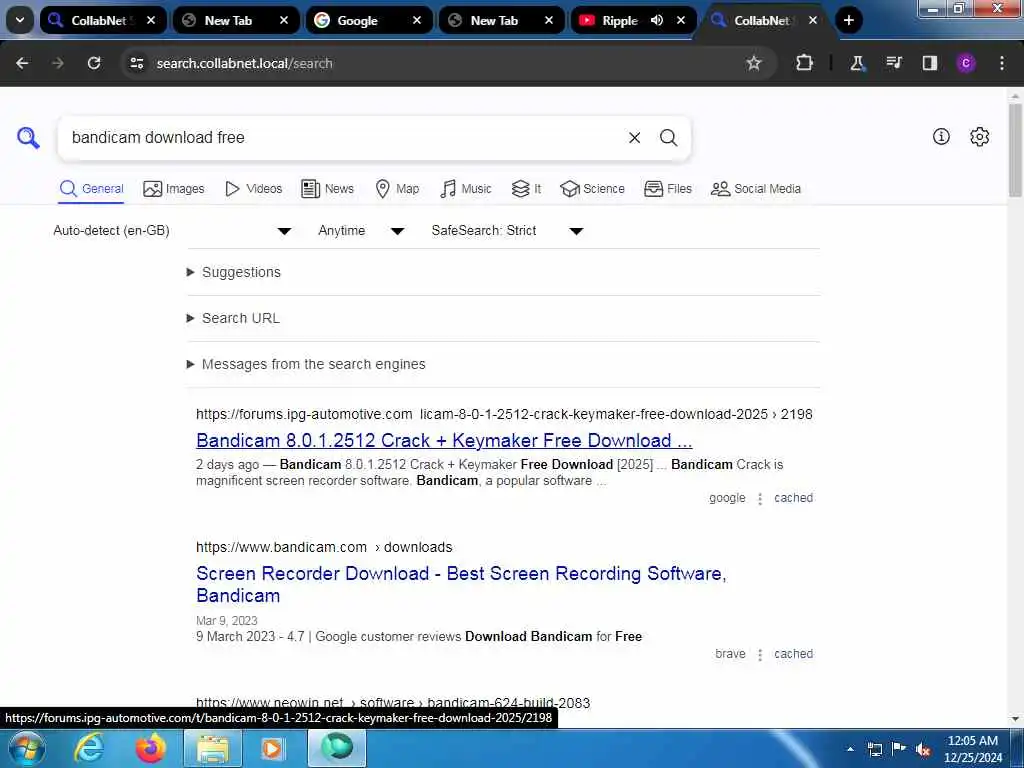The height and width of the screenshot is (768, 1024).
Task: Switch to Images category
Action: [174, 189]
